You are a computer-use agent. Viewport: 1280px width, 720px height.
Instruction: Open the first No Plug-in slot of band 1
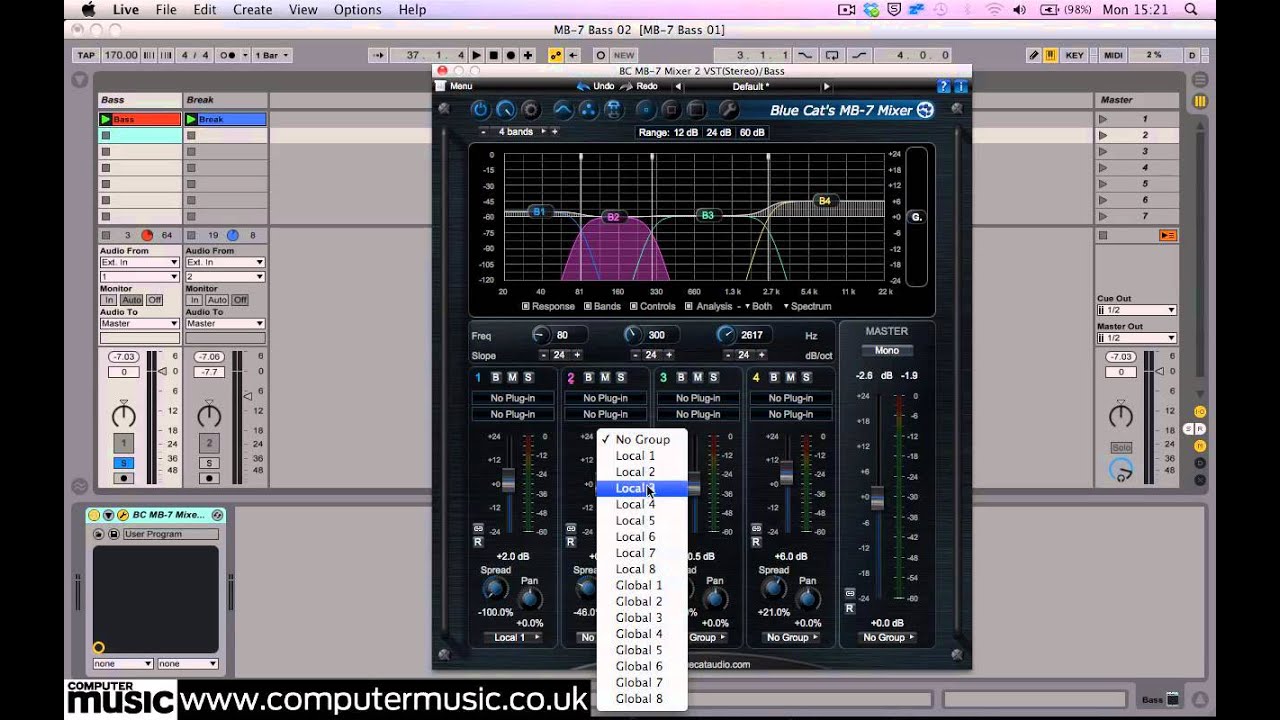[x=512, y=398]
